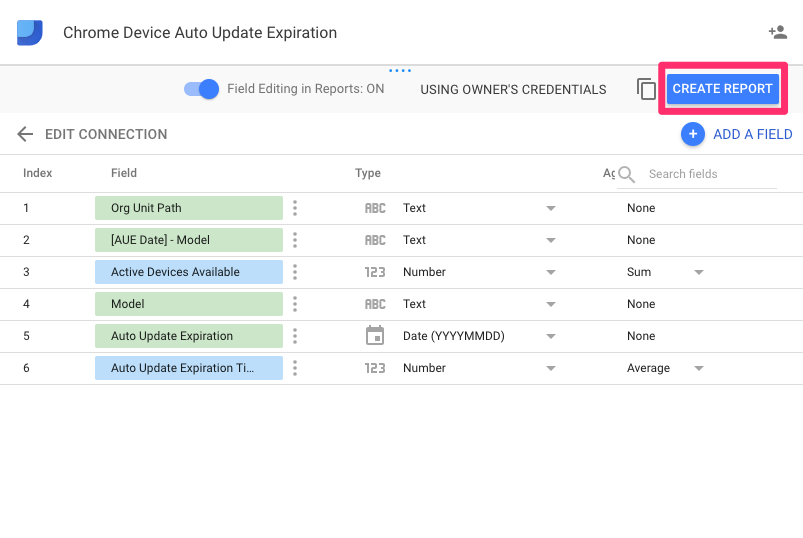Click the Create Report button

click(x=722, y=89)
